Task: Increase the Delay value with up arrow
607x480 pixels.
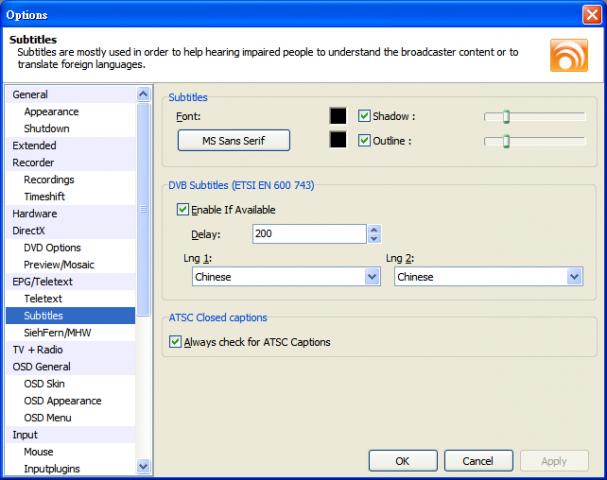Action: coord(374,228)
